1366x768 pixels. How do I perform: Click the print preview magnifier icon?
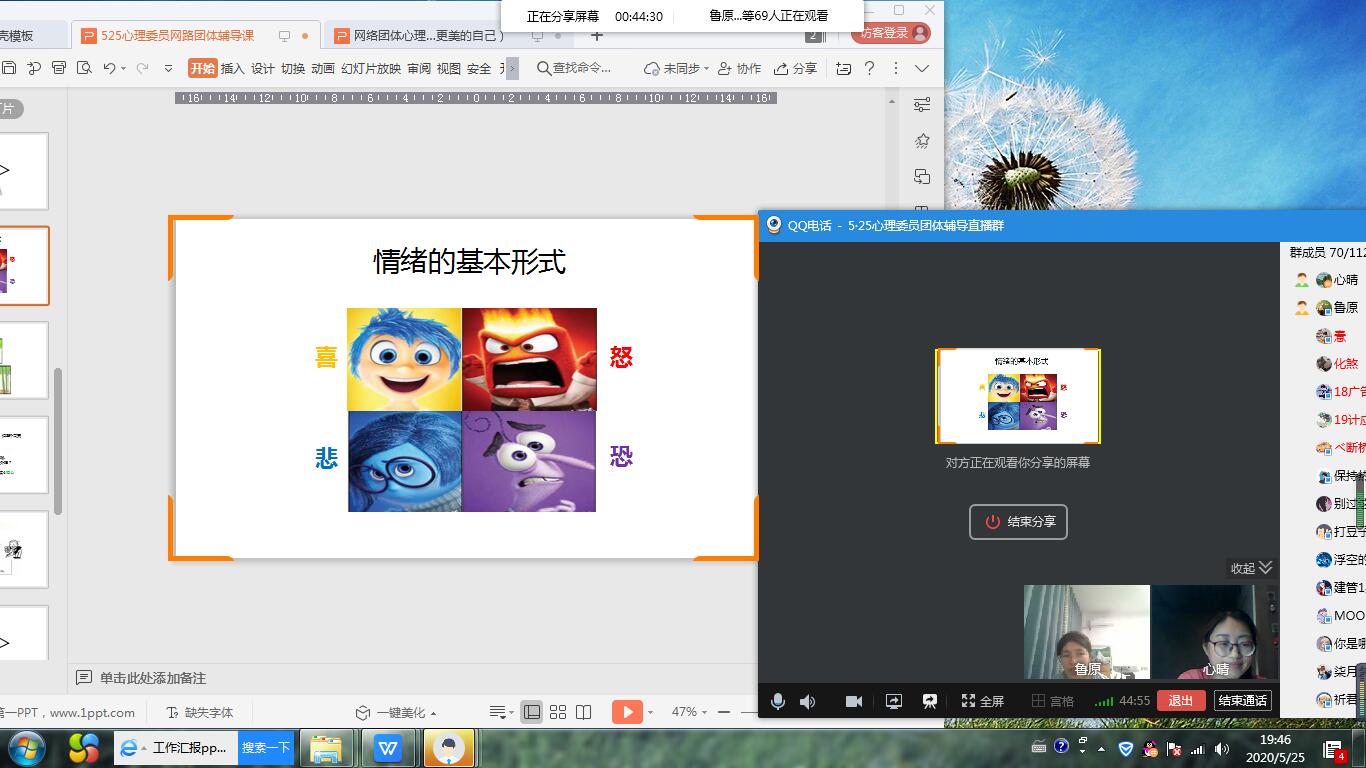(x=84, y=68)
